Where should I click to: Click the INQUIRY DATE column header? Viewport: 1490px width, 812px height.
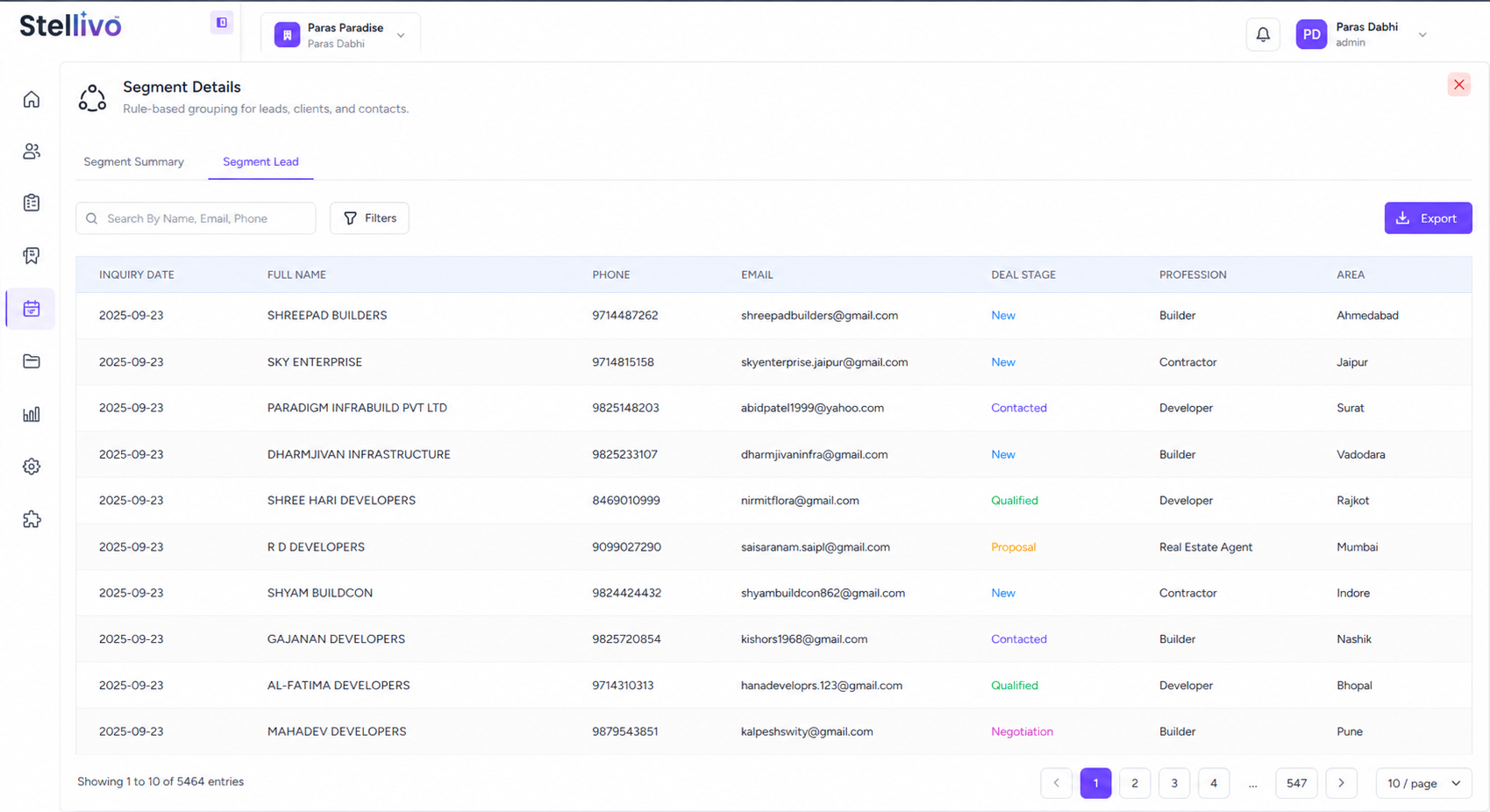pyautogui.click(x=137, y=274)
